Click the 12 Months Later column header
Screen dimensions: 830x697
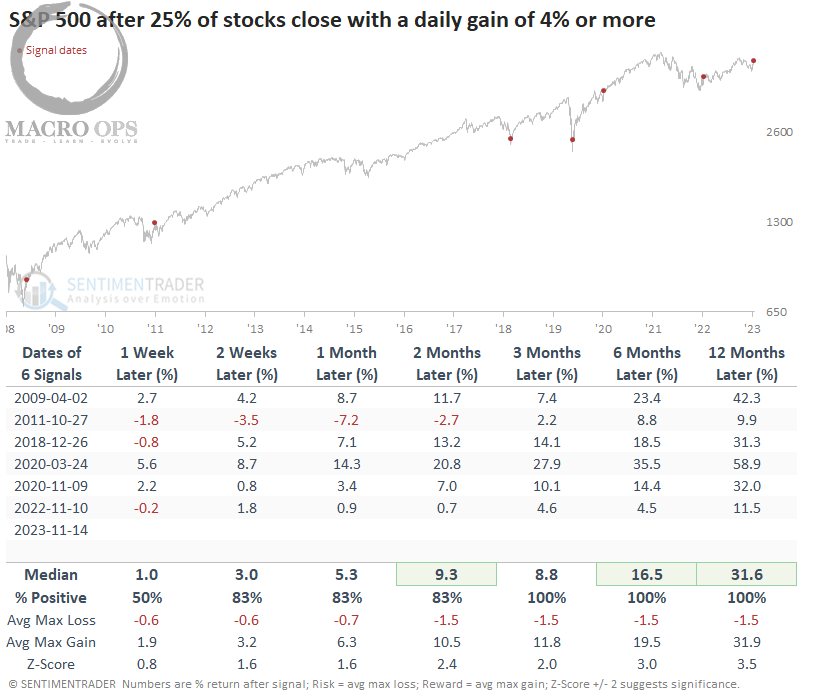tap(746, 364)
